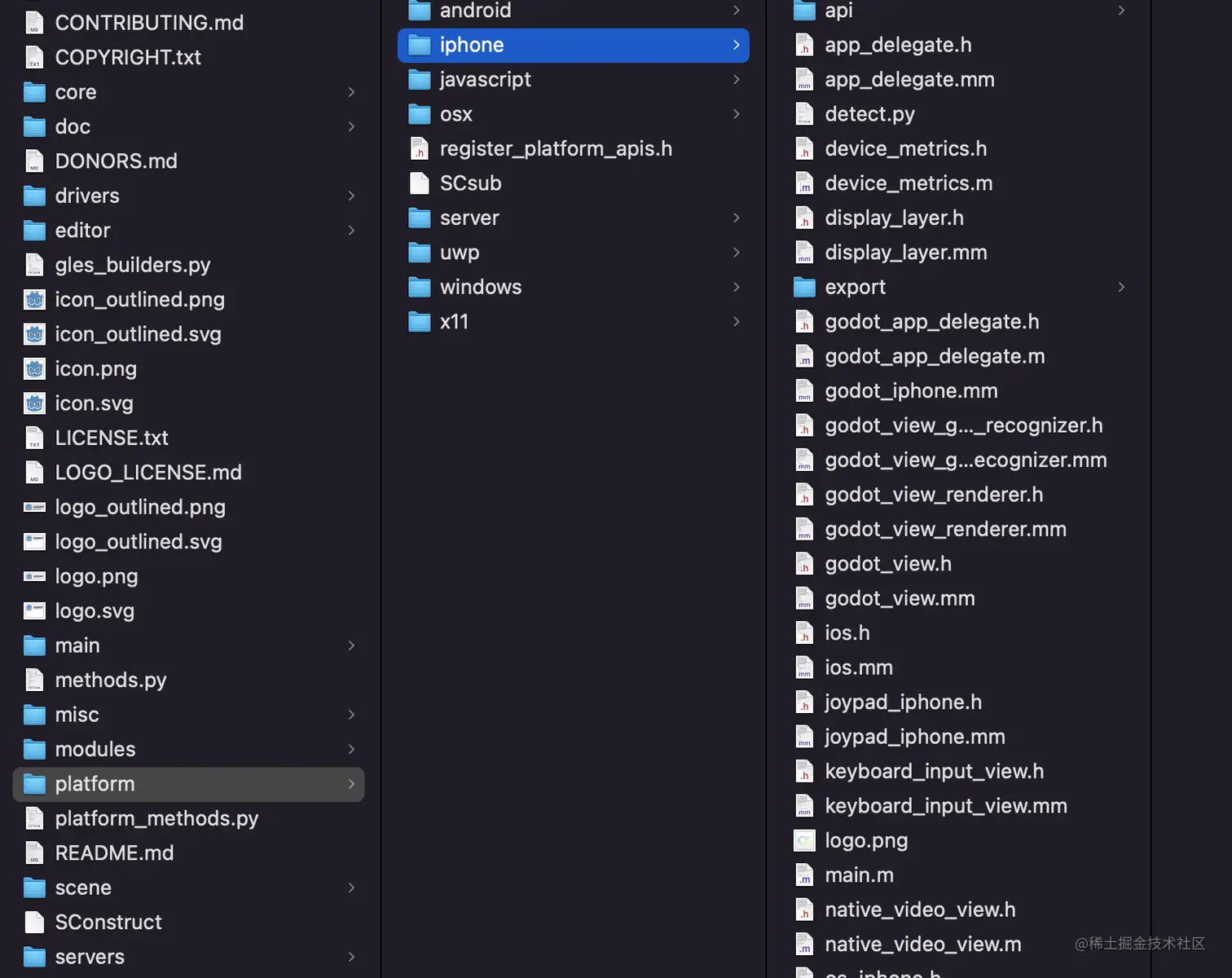Click the header icon beside register_platform_apis.h

(x=419, y=149)
